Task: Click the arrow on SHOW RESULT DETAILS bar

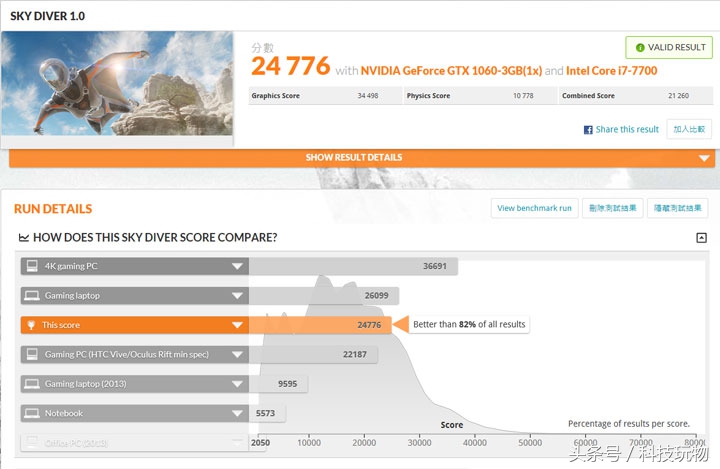Action: click(x=703, y=158)
